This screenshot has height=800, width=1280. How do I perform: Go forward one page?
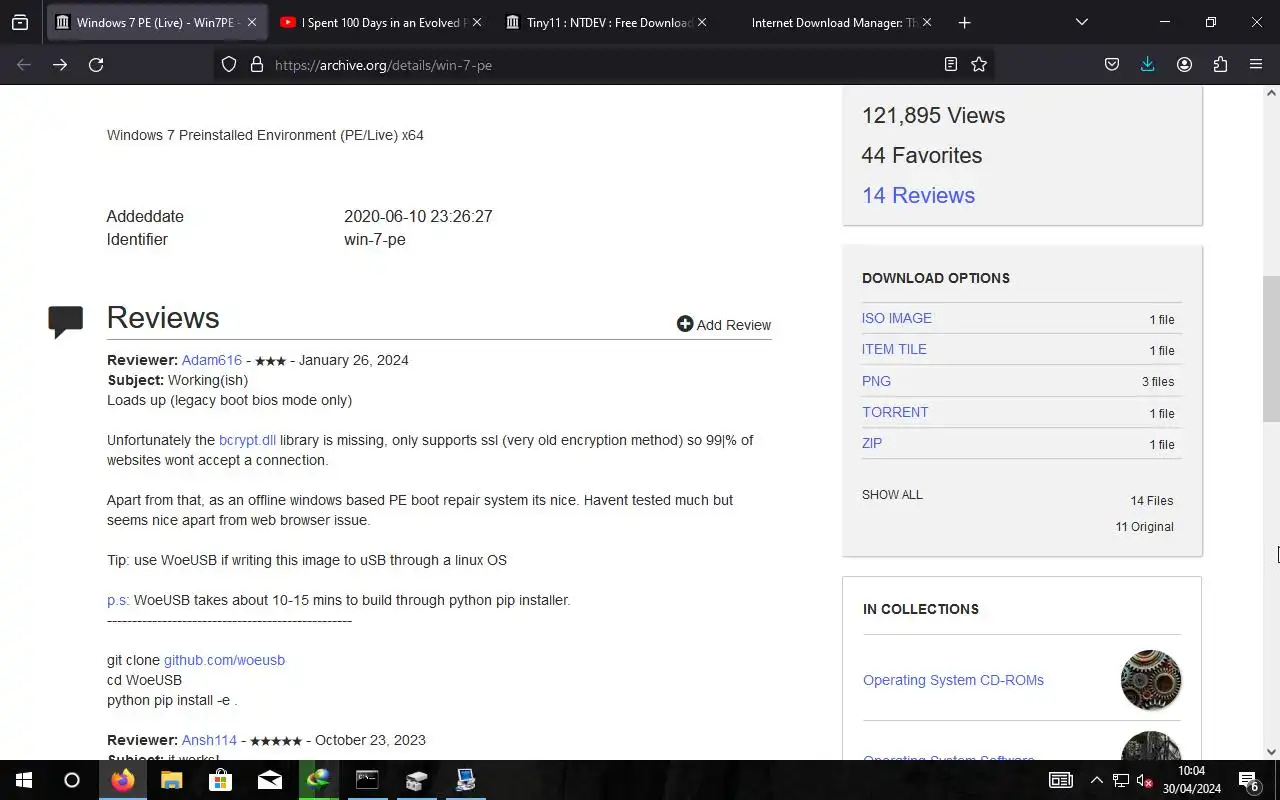coord(60,64)
